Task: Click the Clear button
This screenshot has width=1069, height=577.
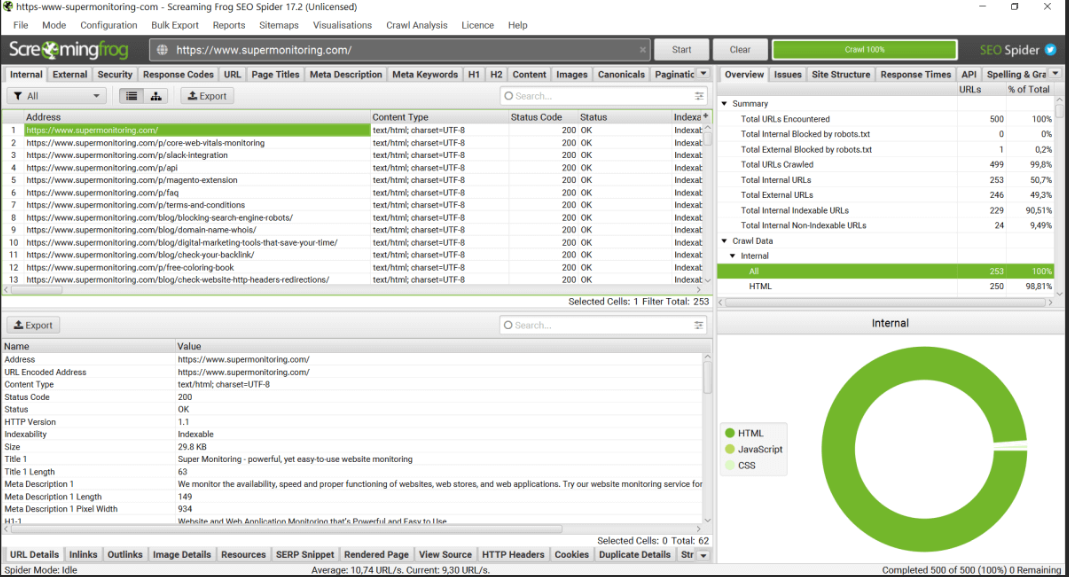Action: (x=740, y=50)
